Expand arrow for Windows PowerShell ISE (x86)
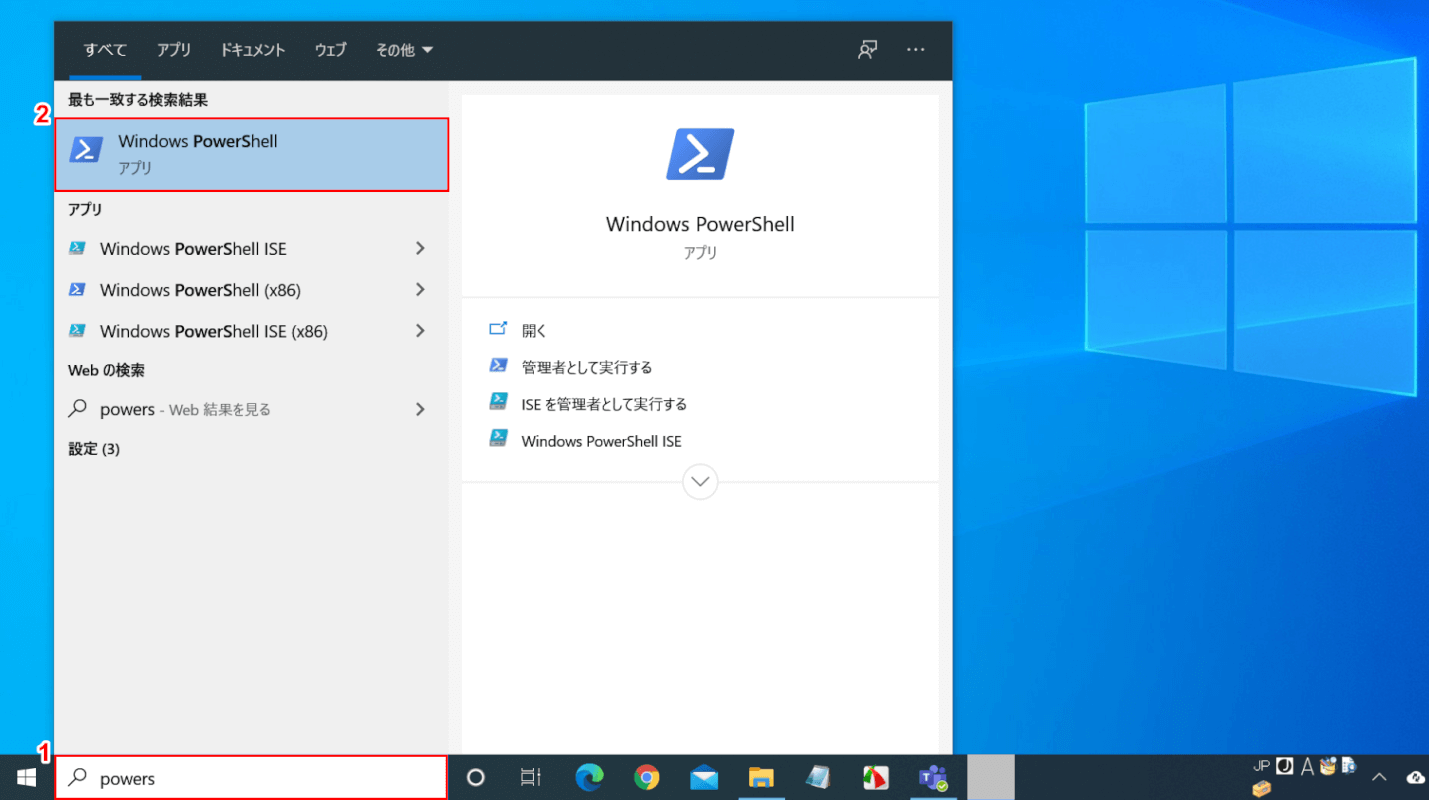This screenshot has height=800, width=1429. 420,330
